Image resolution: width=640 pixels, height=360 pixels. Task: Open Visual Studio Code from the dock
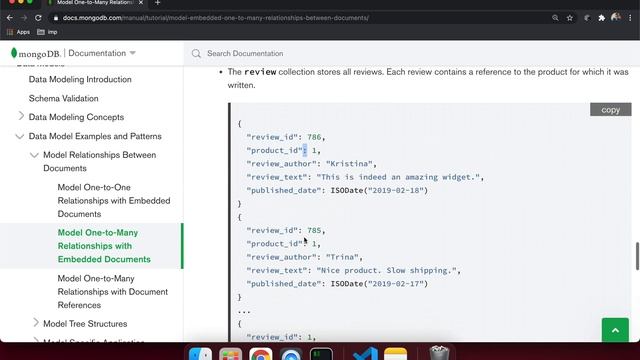[365, 354]
